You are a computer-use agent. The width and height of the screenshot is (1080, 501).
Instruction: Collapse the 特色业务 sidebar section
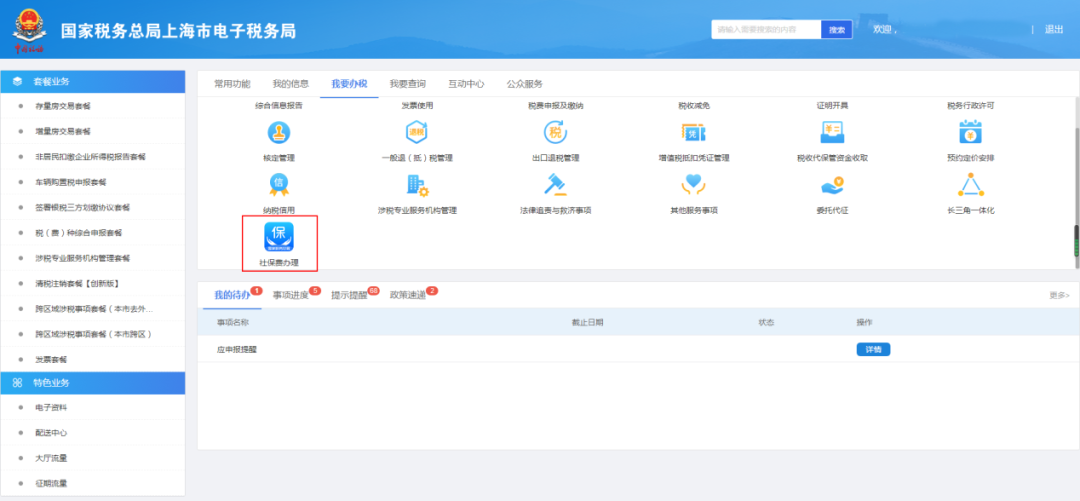coord(92,383)
